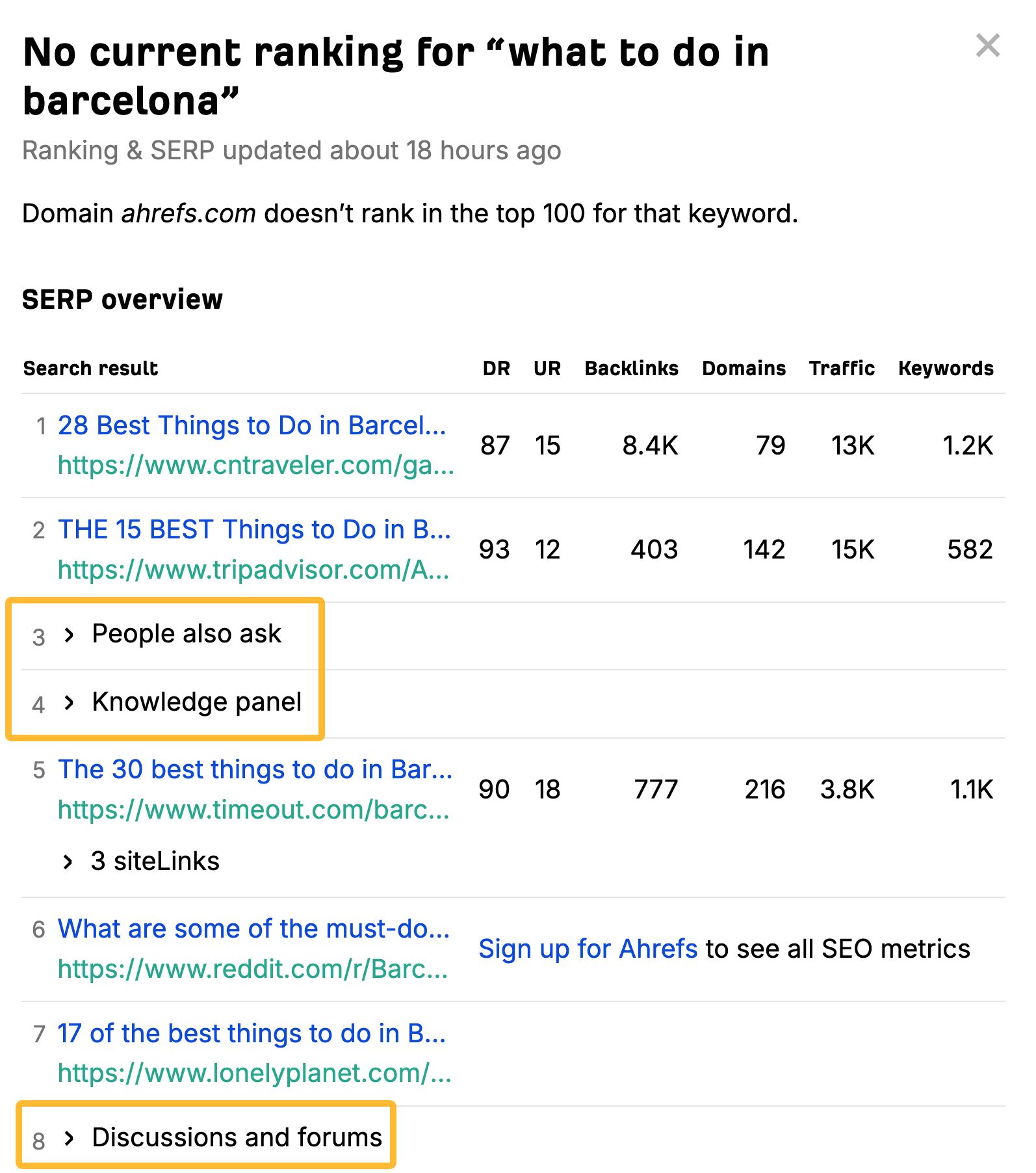The image size is (1036, 1173).
Task: Open the cntraveler.com result link
Action: [252, 426]
